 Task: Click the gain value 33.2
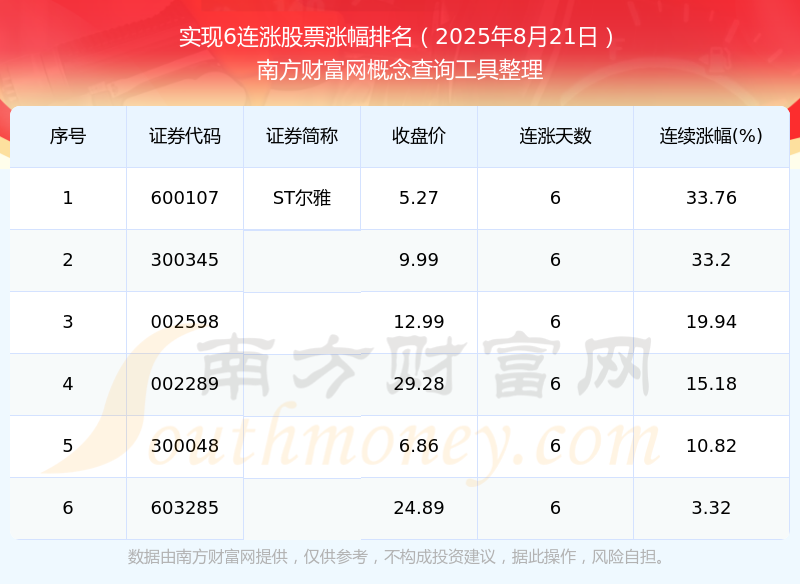click(x=711, y=260)
